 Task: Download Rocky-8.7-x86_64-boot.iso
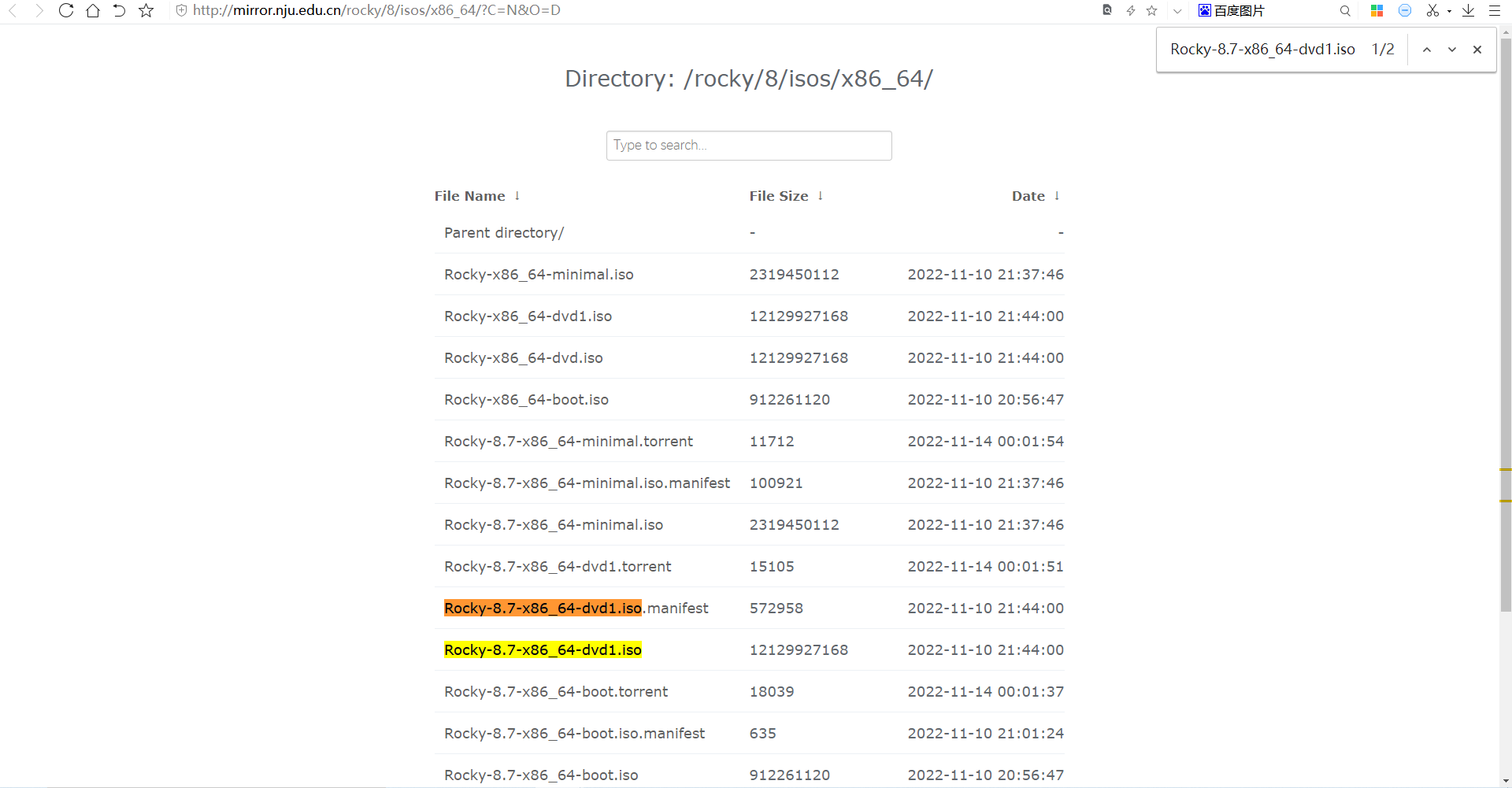(x=541, y=775)
